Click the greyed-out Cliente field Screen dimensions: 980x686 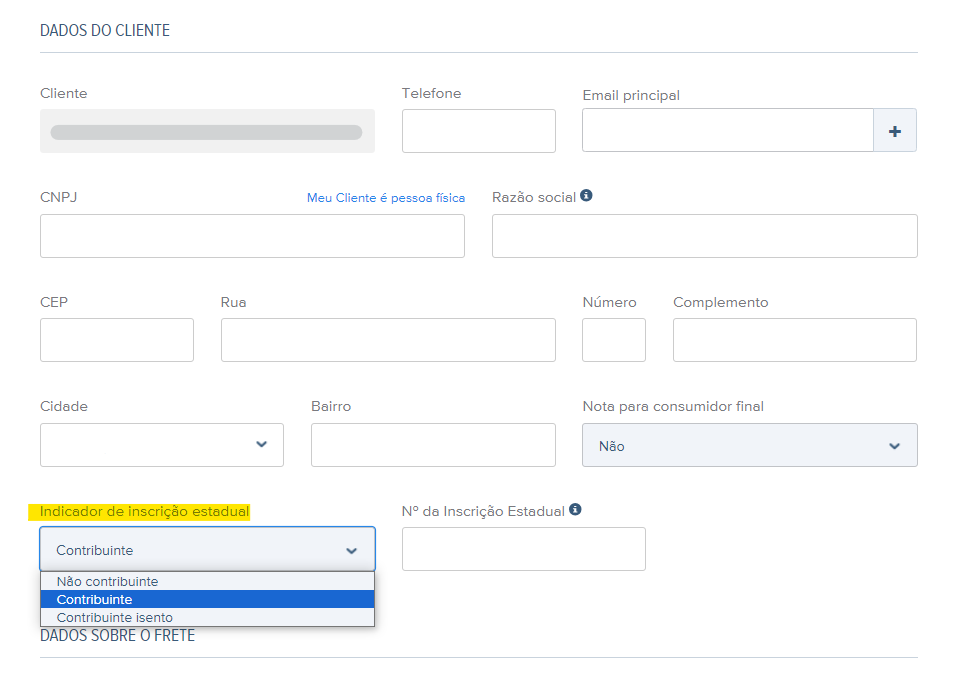tap(208, 131)
